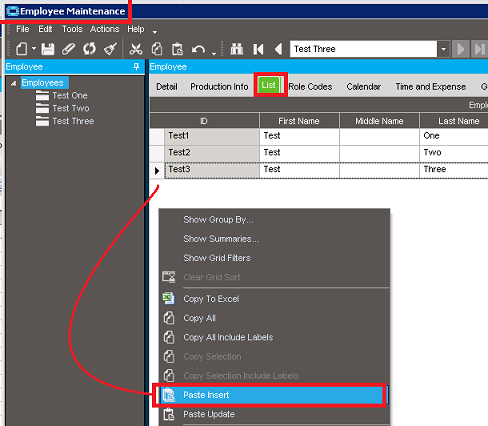Click the Paste clipboard toolbar icon

[177, 49]
